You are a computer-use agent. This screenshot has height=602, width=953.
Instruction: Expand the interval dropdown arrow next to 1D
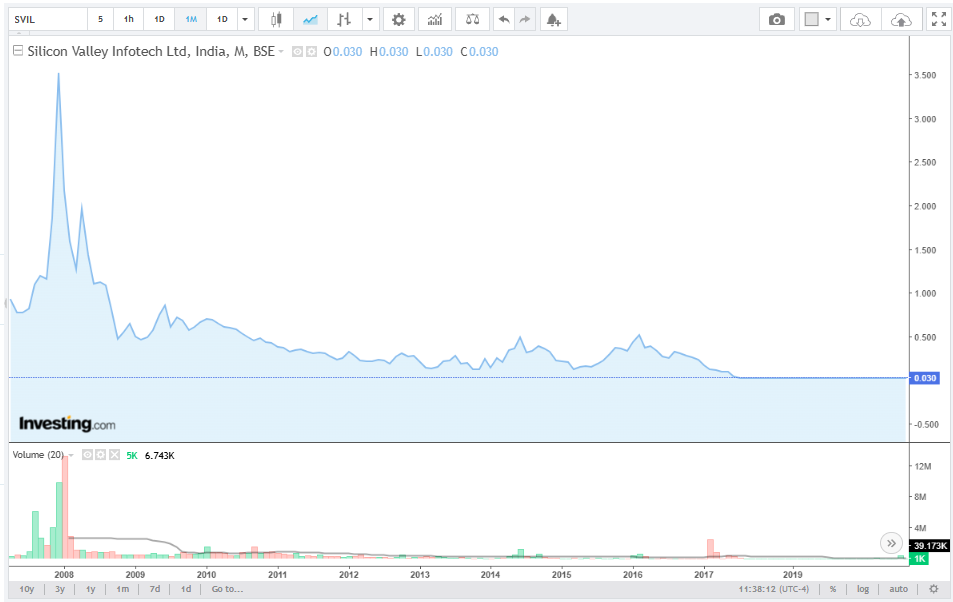click(x=245, y=19)
